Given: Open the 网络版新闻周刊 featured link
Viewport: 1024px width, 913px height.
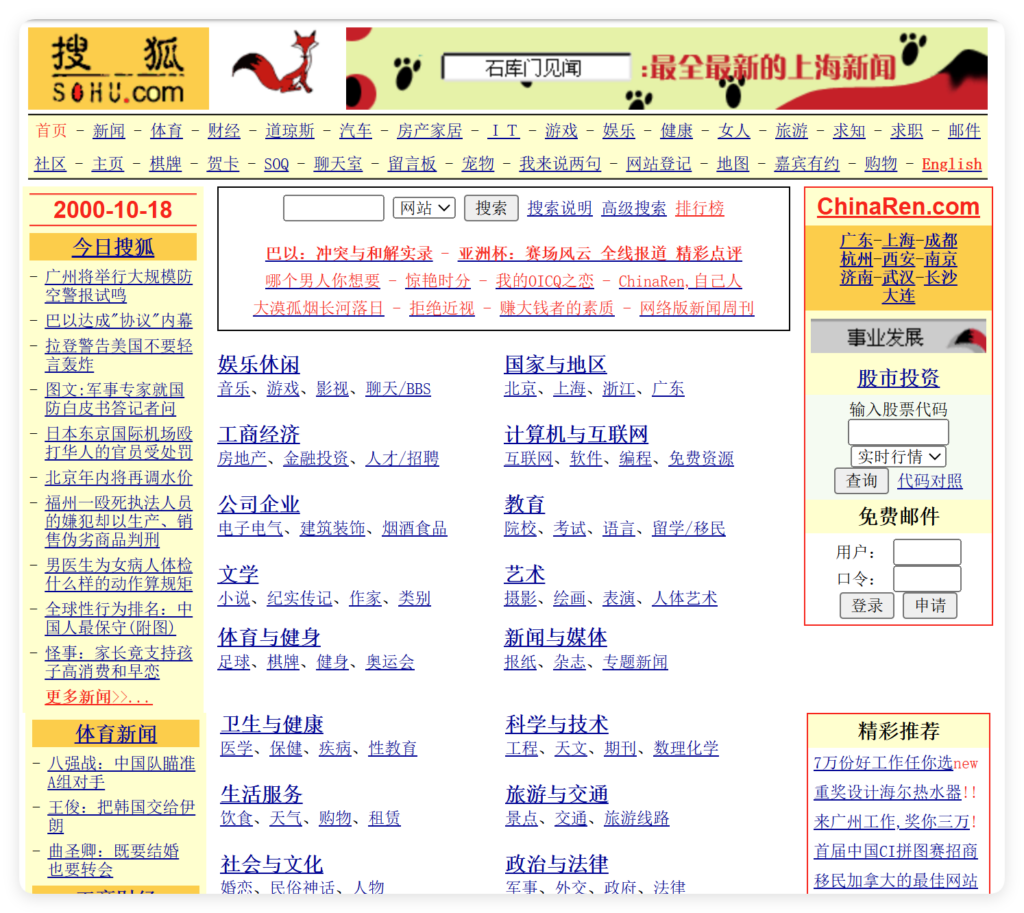Looking at the screenshot, I should [697, 308].
